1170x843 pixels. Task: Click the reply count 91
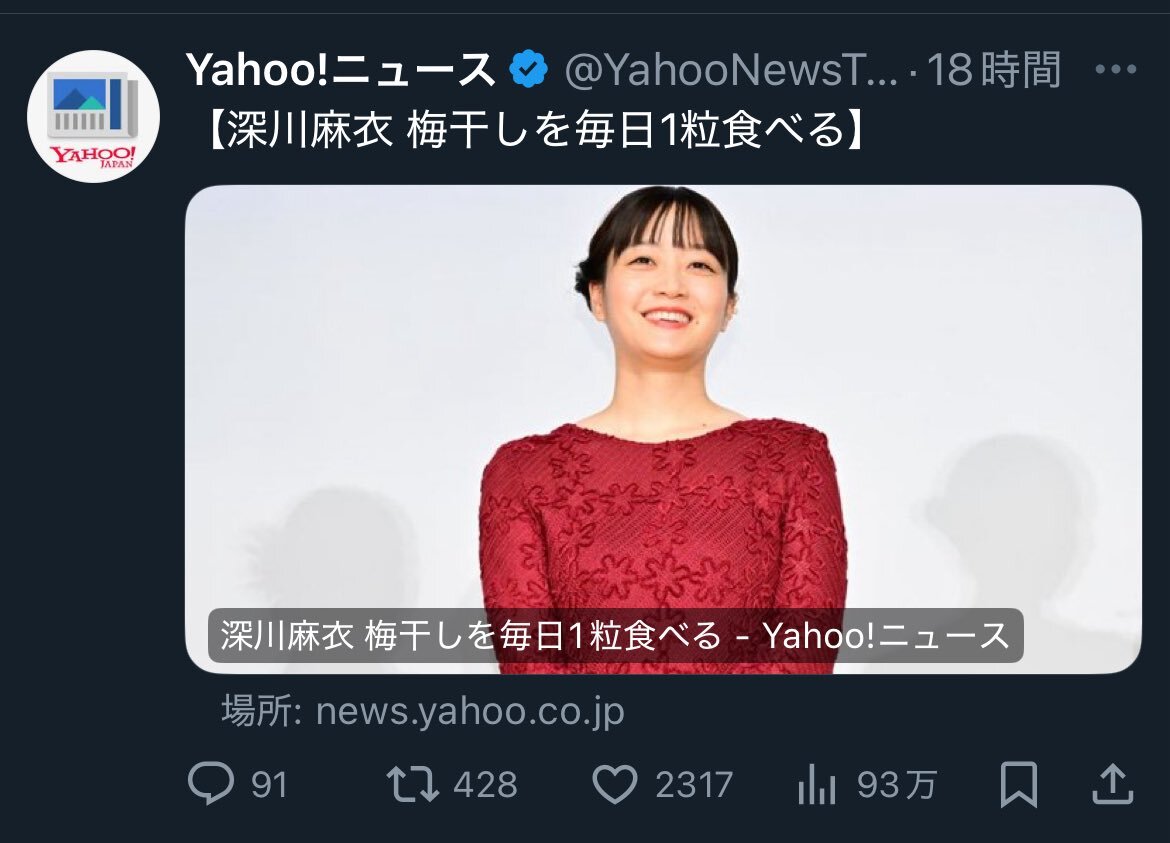pos(269,785)
